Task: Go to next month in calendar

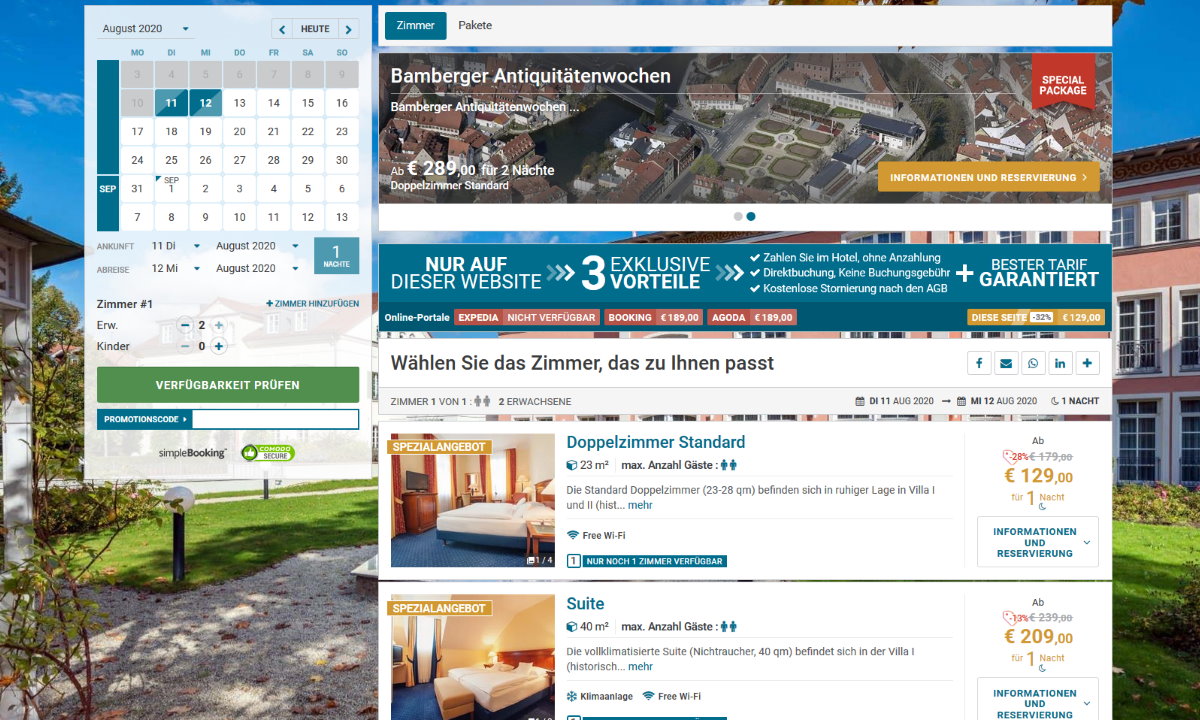Action: pyautogui.click(x=348, y=29)
